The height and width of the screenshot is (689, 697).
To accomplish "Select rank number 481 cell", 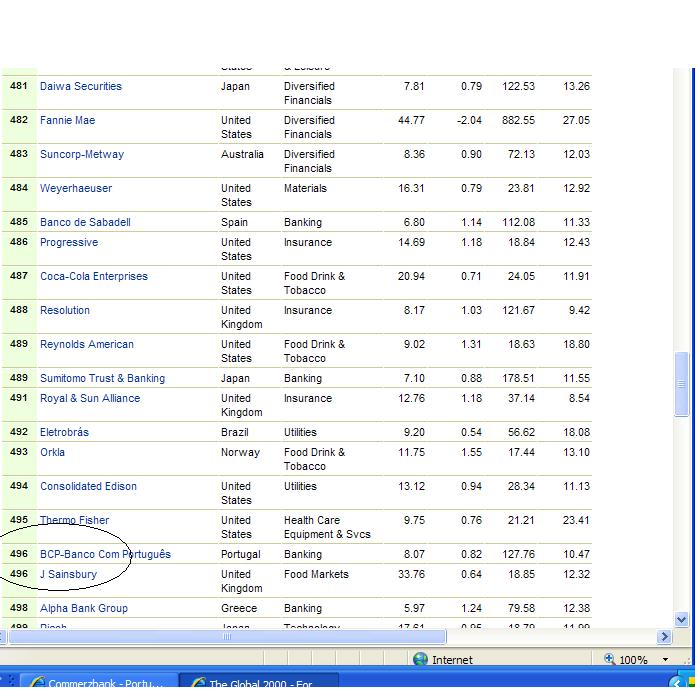I will [x=19, y=86].
